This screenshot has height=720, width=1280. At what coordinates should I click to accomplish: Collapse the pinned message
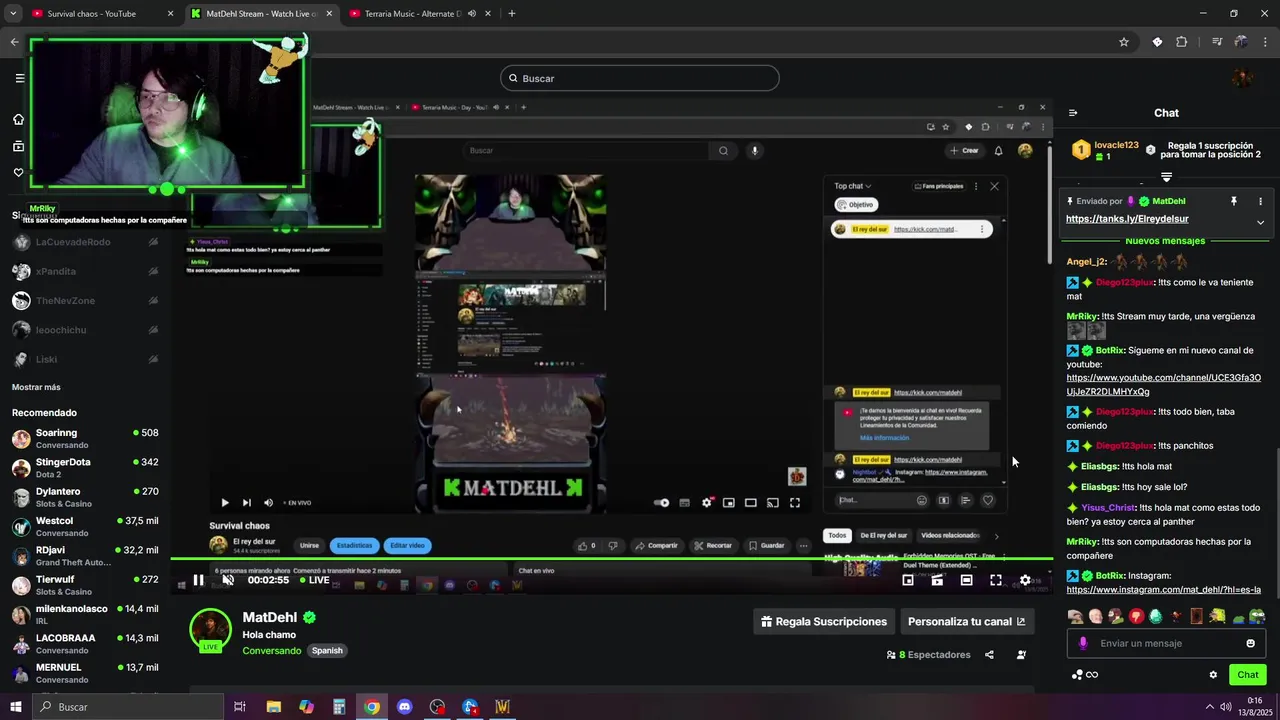1260,222
